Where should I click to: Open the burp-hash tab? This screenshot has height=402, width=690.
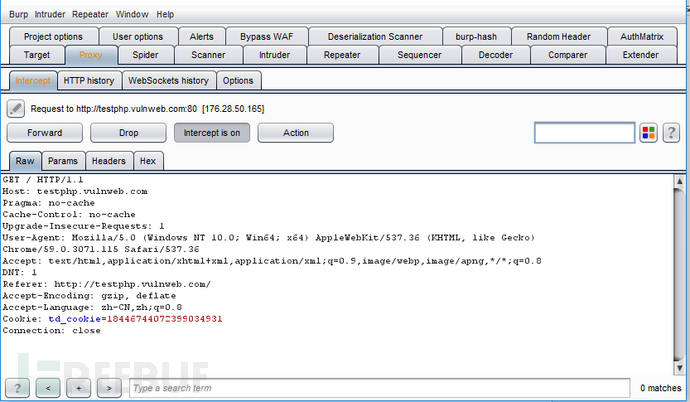coord(476,37)
